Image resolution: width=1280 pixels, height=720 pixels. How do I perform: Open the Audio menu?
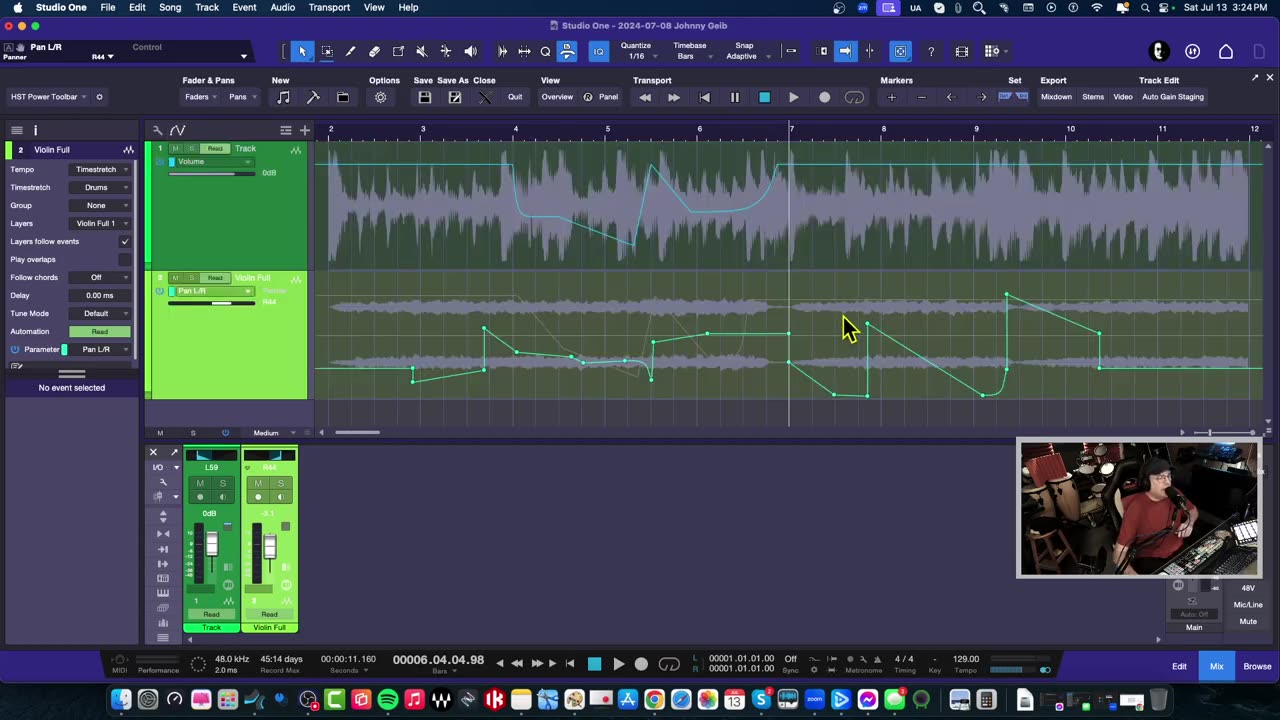click(283, 7)
